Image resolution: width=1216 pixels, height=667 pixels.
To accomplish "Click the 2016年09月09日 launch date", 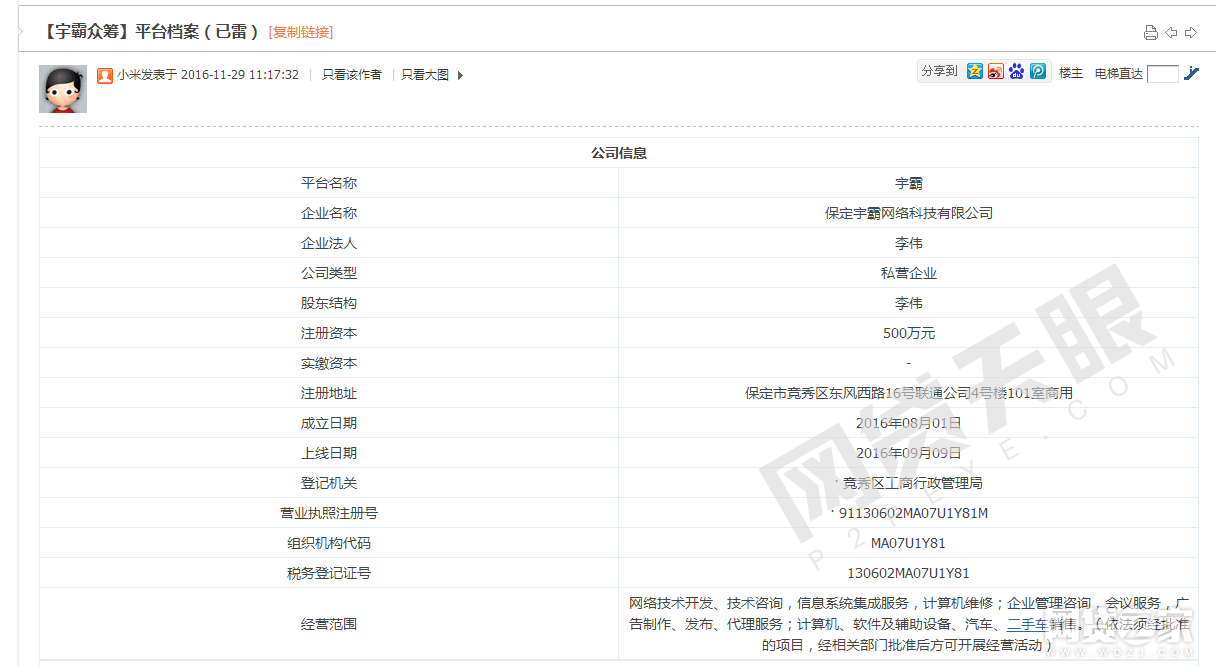I will pyautogui.click(x=909, y=453).
